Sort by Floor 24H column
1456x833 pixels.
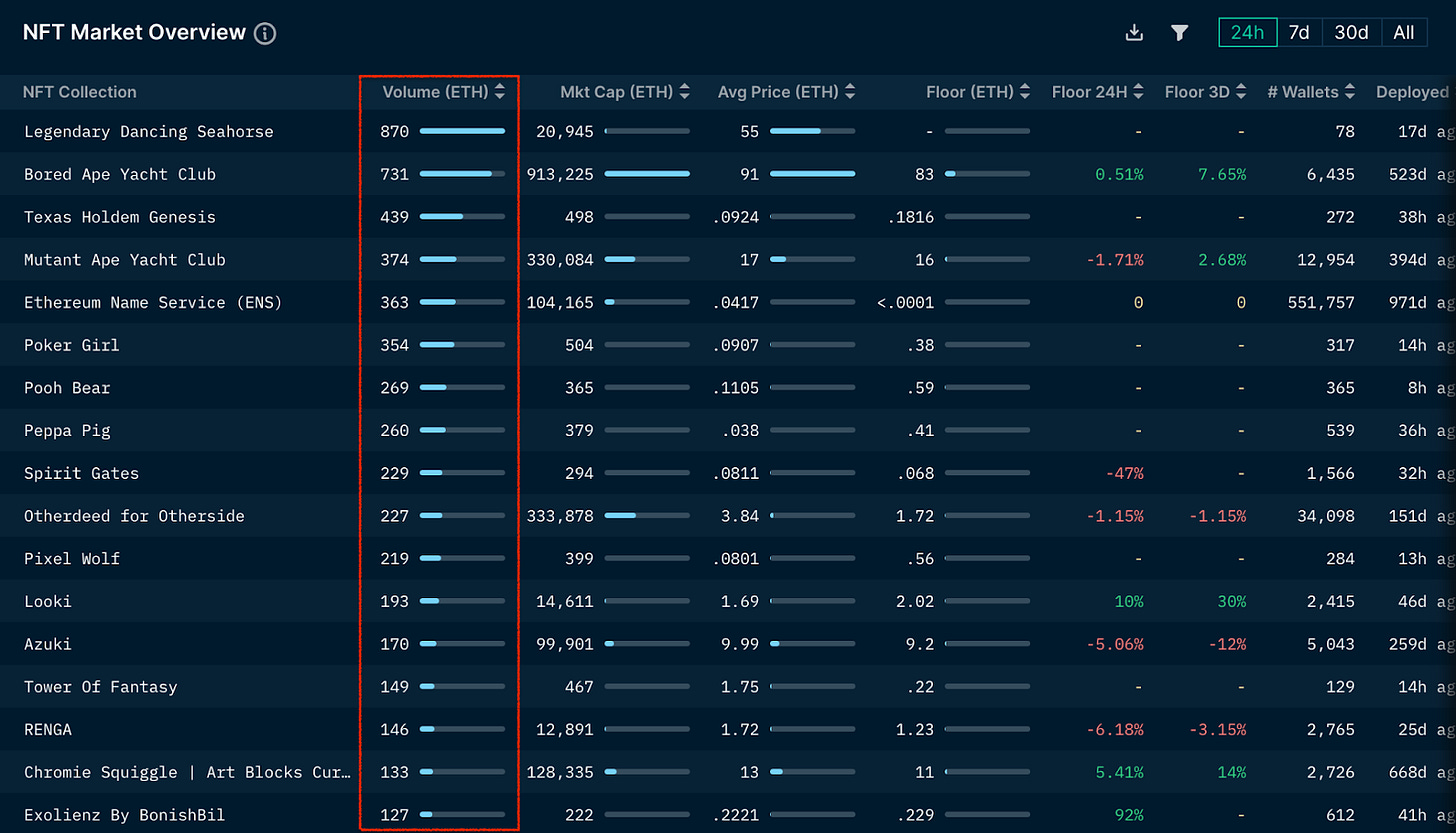tap(1098, 92)
